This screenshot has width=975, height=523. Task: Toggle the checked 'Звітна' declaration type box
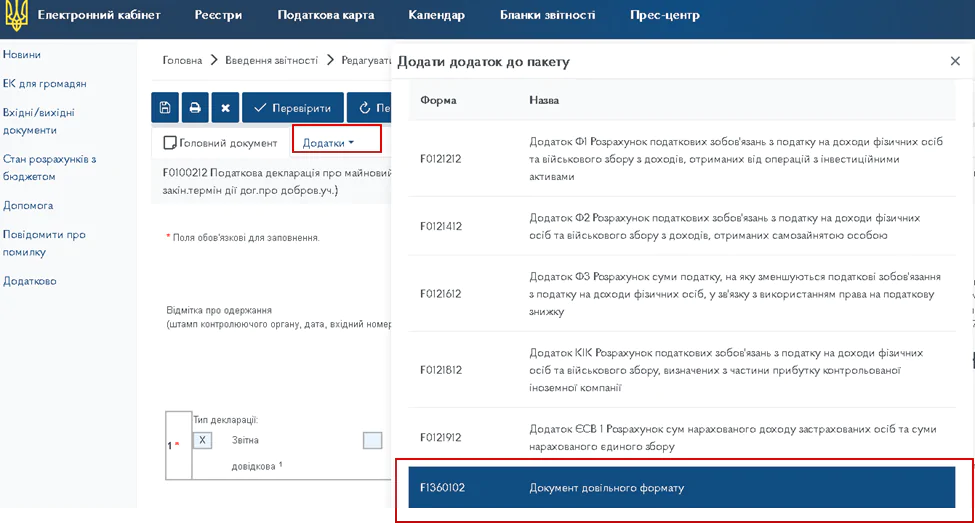coord(202,440)
